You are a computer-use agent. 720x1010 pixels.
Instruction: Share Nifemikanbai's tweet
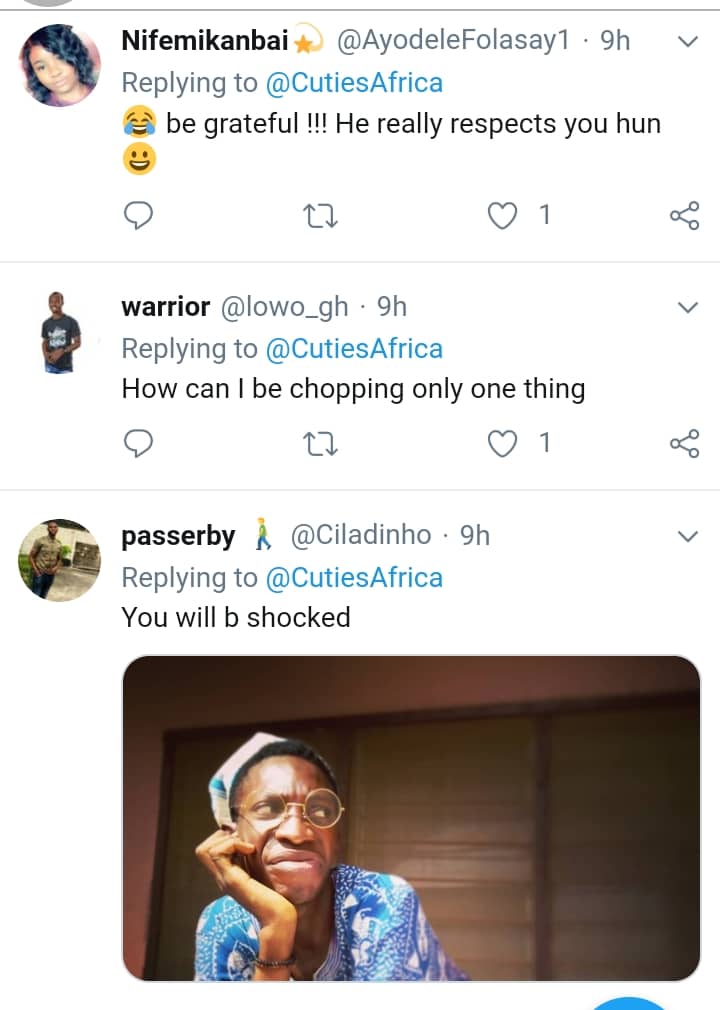click(x=684, y=215)
